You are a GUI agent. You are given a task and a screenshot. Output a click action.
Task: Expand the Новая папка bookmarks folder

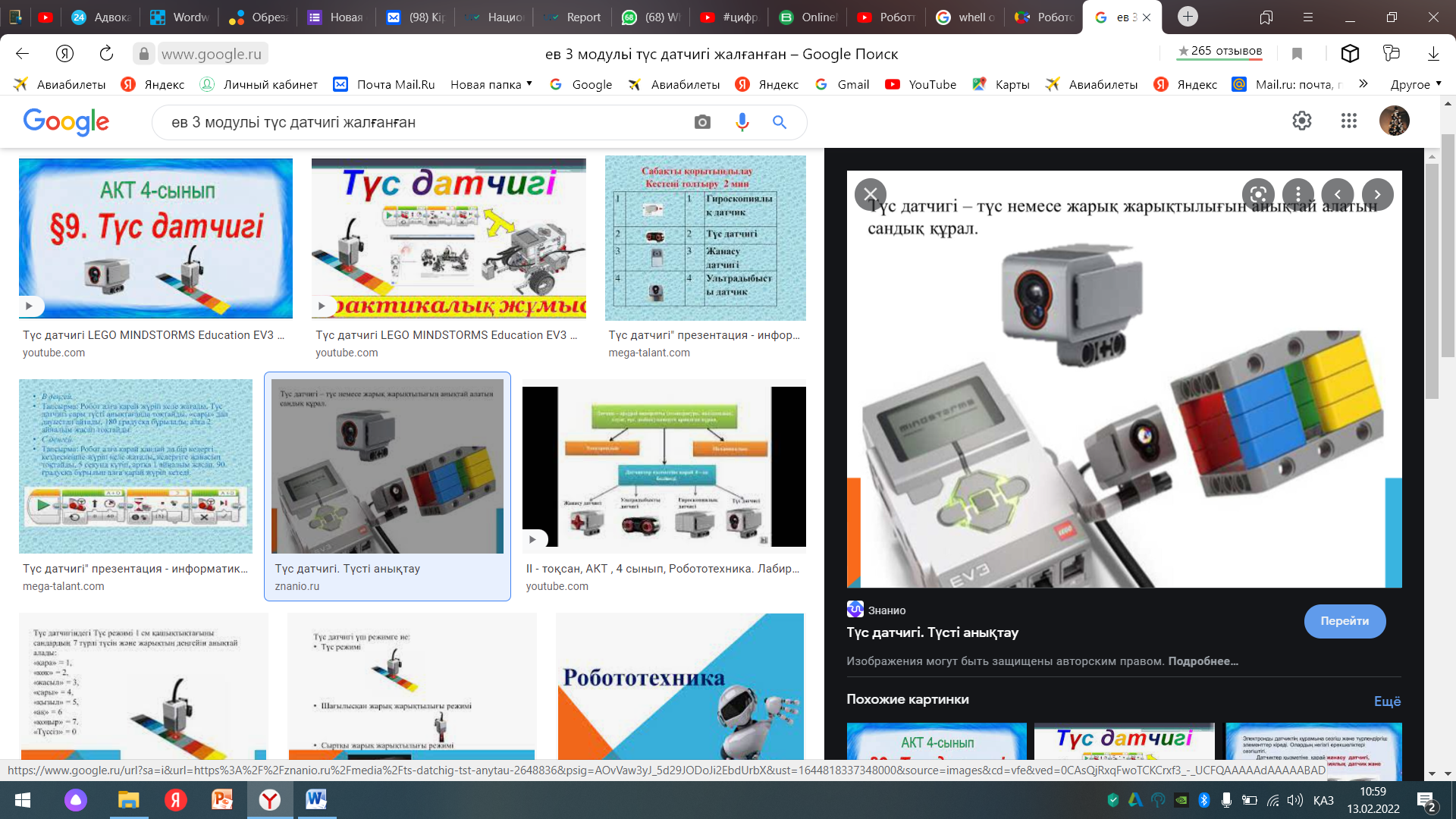491,84
